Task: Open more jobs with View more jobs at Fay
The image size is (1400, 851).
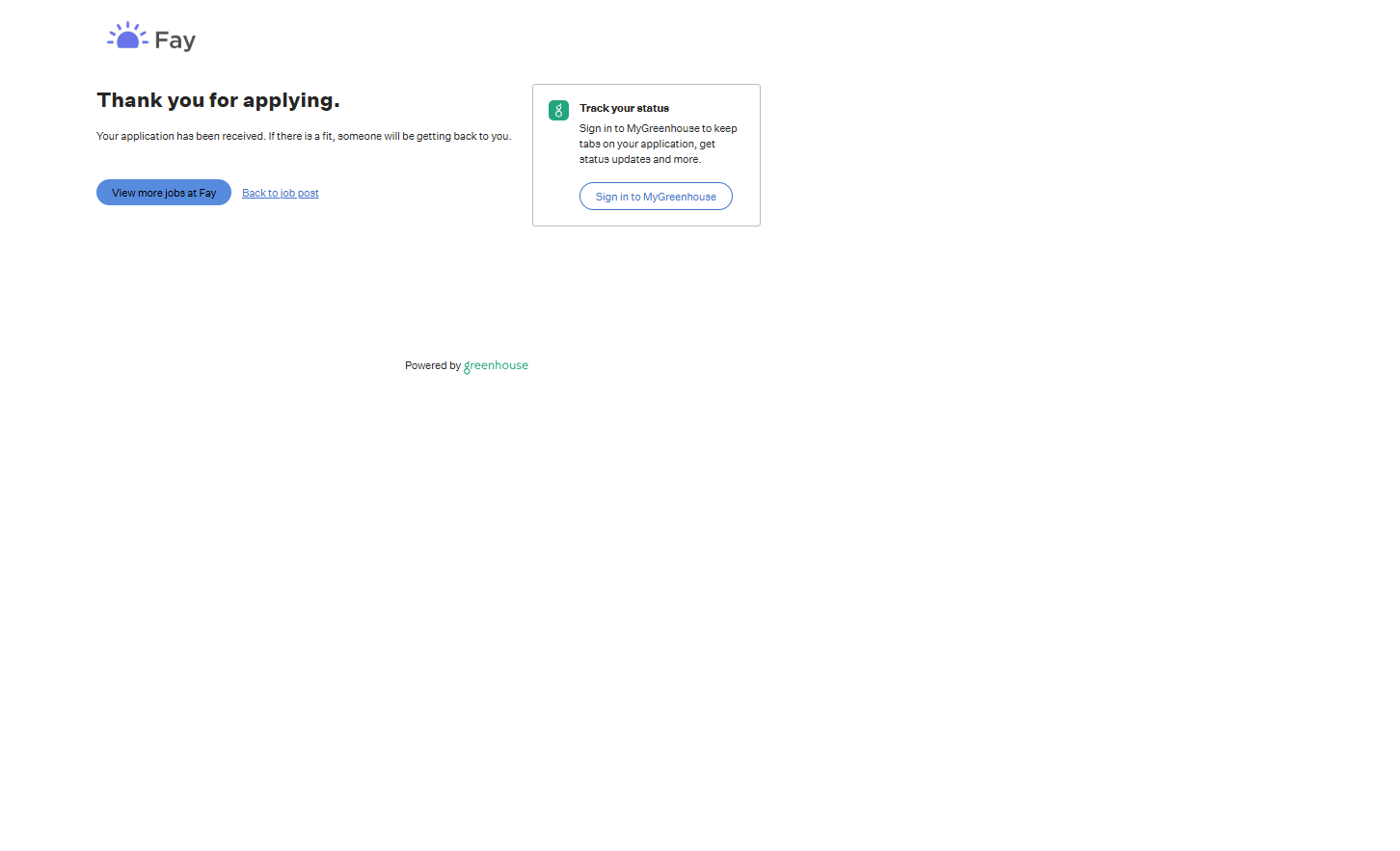Action: click(x=164, y=193)
